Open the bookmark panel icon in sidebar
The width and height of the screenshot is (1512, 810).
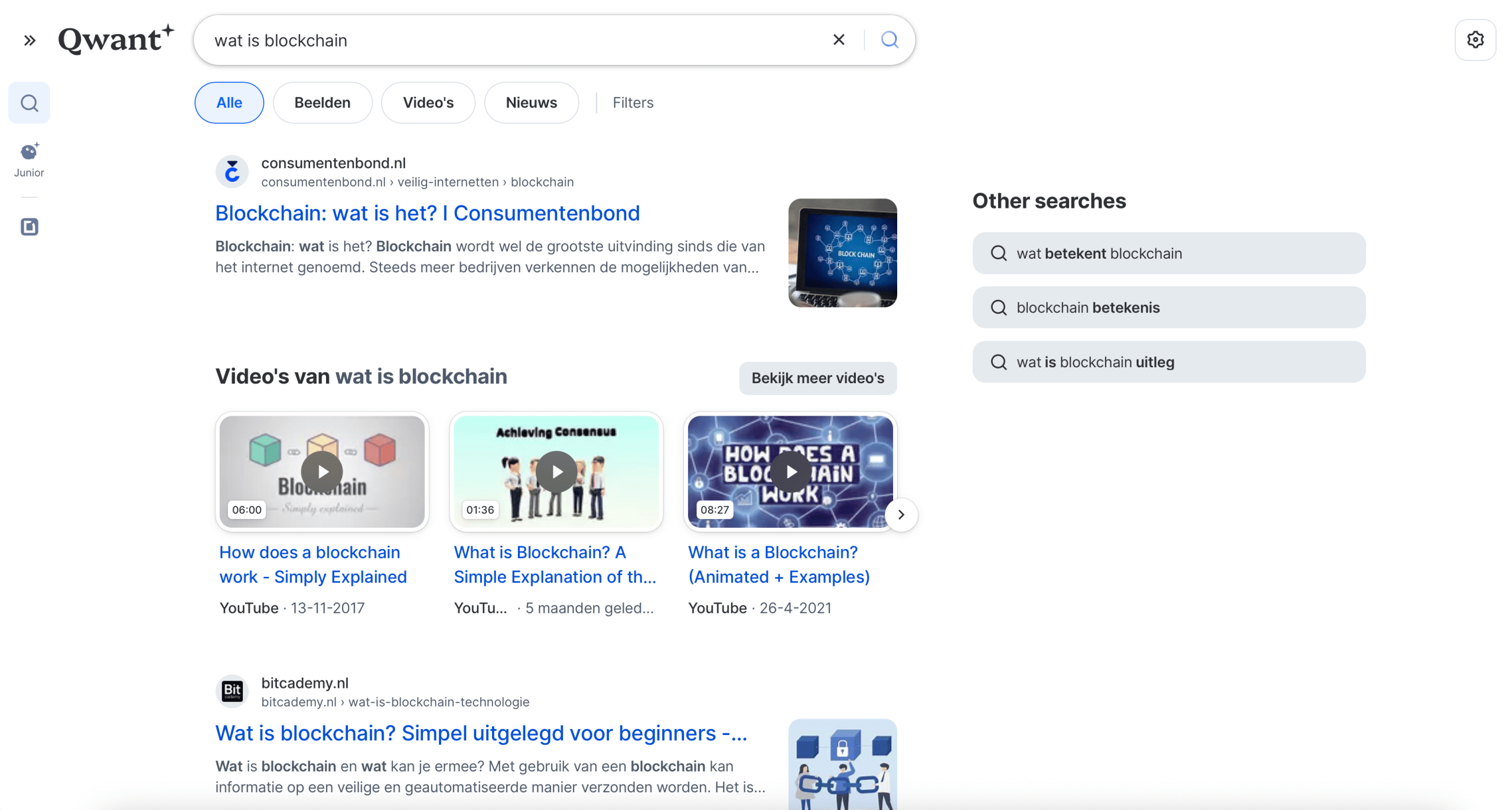click(29, 227)
